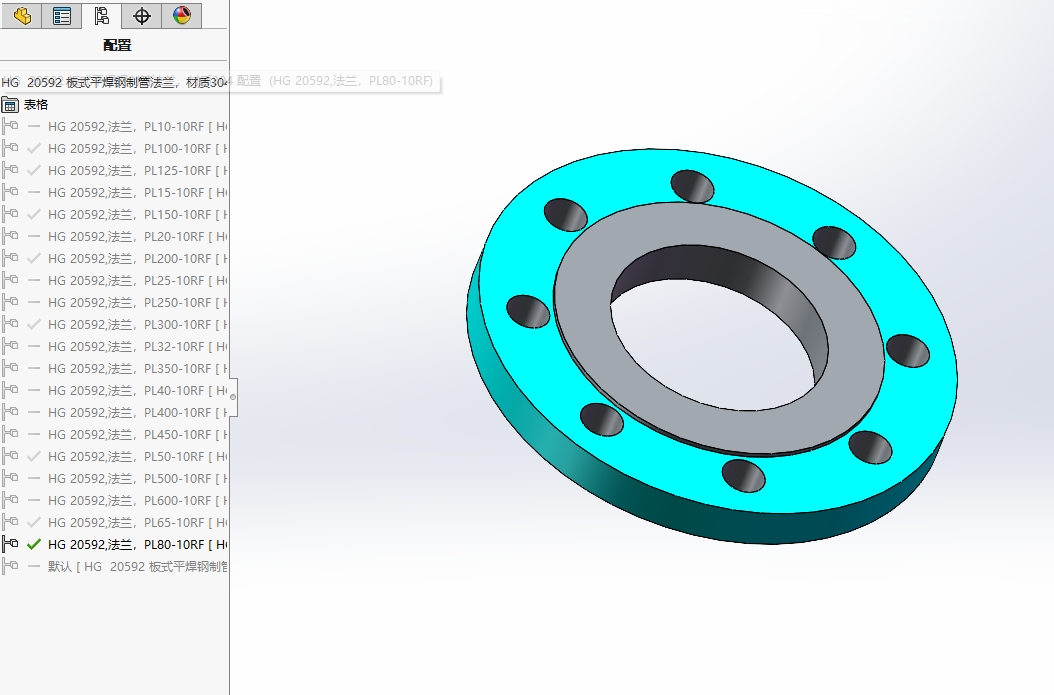
Task: Click the configuration icon of PL10-10RF
Action: click(10, 126)
